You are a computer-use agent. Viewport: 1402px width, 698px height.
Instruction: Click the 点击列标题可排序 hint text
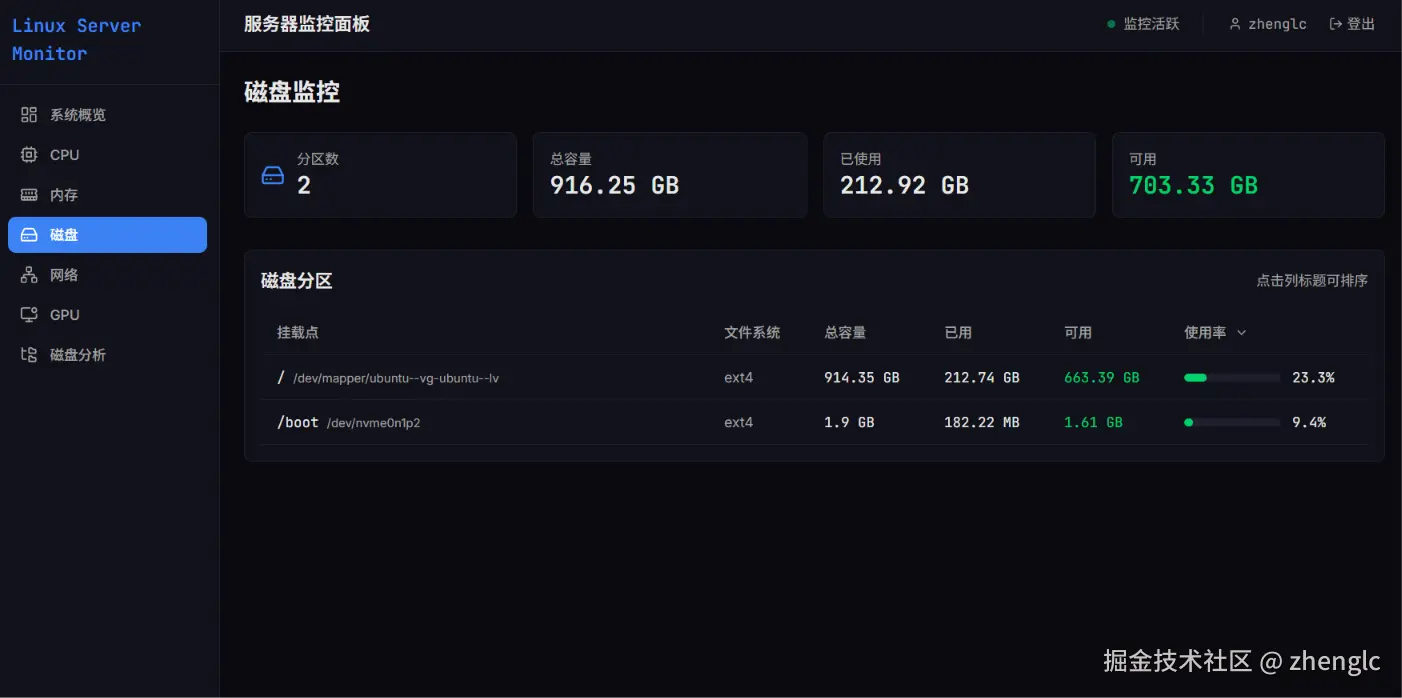(x=1312, y=281)
